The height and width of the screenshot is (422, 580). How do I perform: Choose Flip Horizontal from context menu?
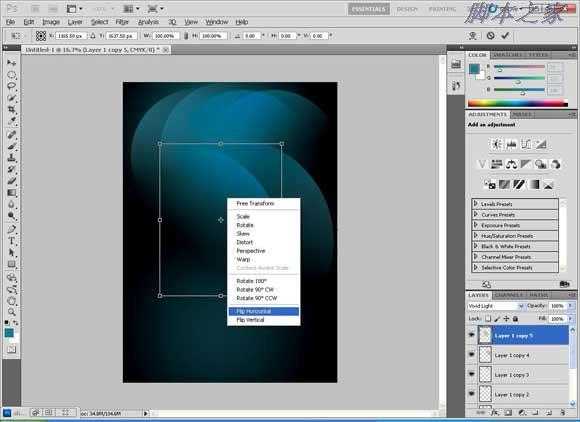pos(263,311)
